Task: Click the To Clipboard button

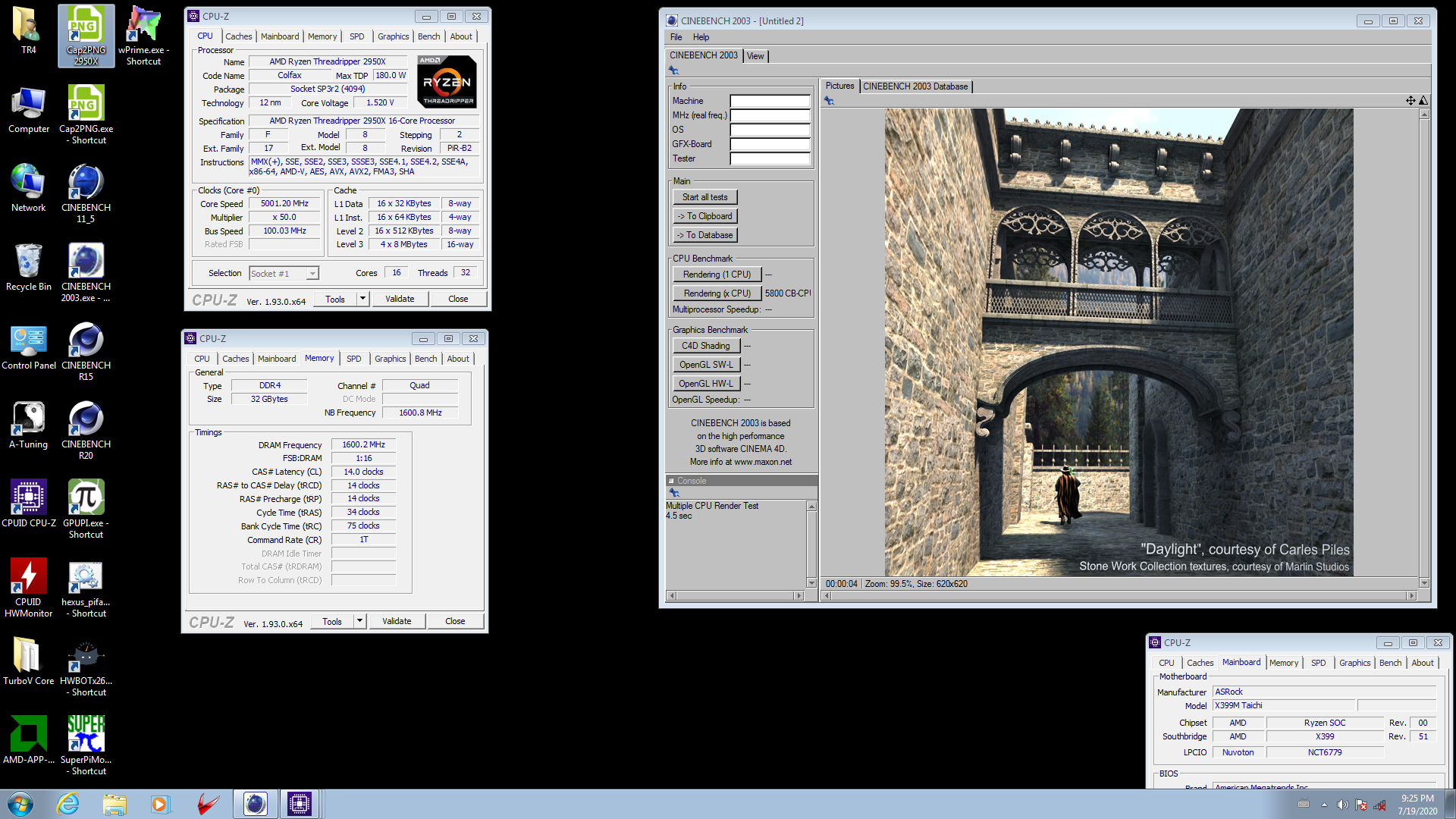Action: click(704, 216)
